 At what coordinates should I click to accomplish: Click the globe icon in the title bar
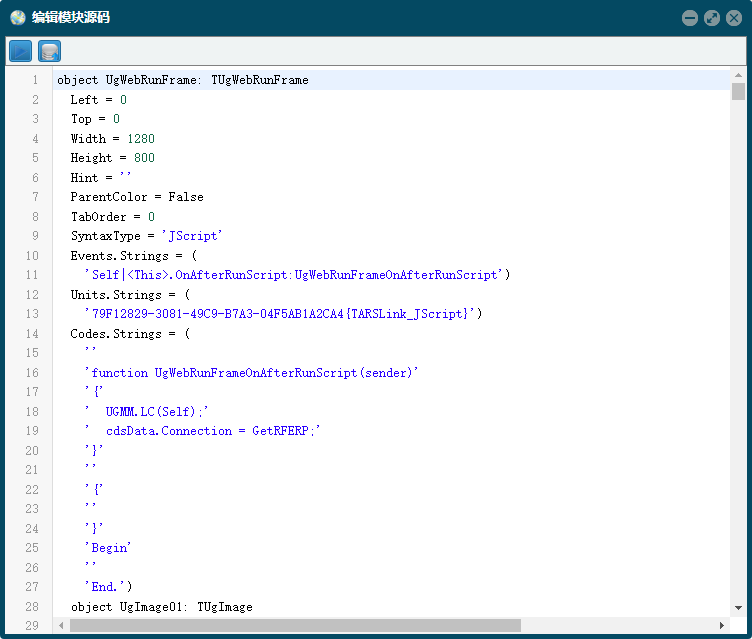click(18, 18)
